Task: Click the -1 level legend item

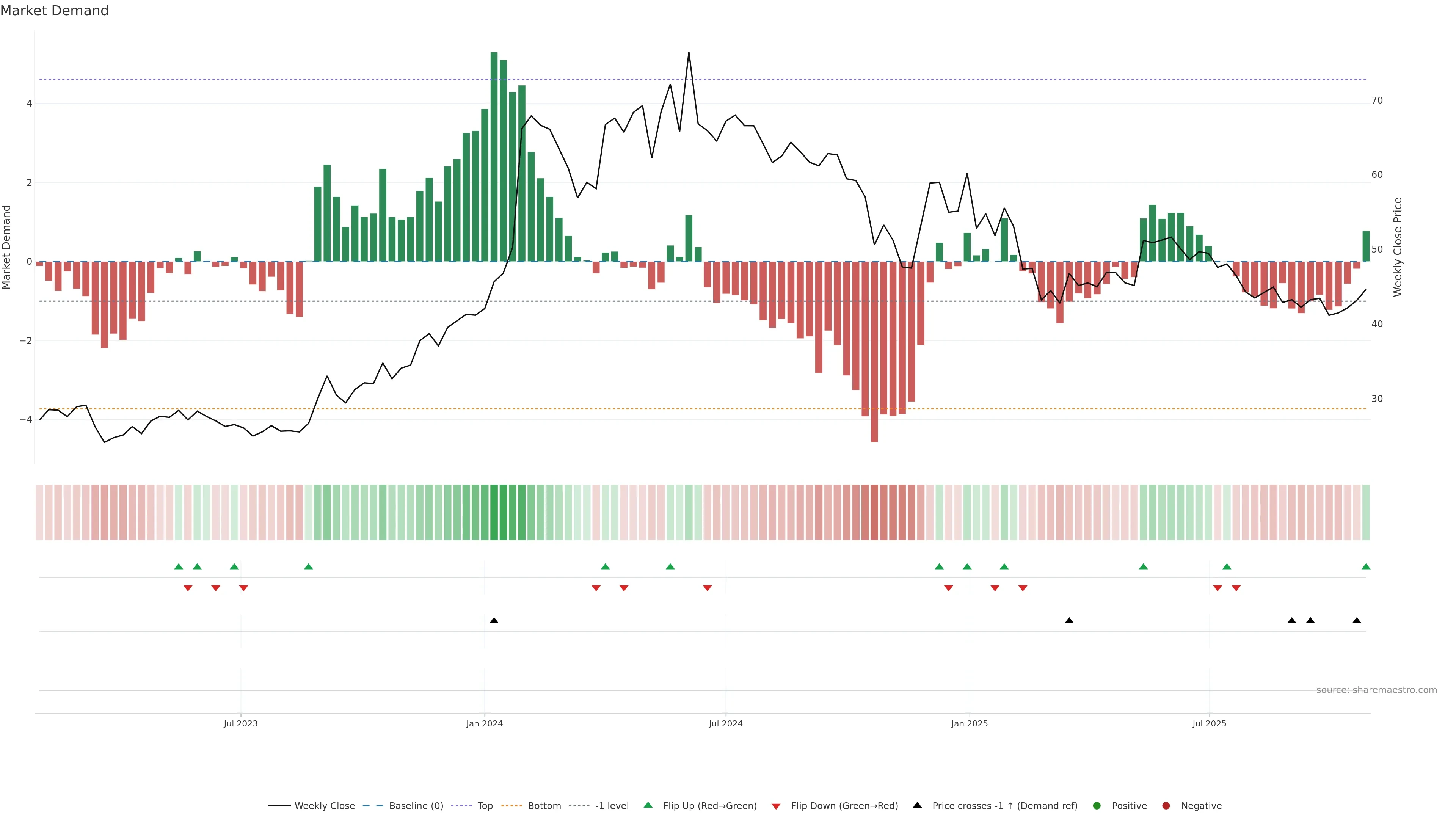Action: (x=612, y=806)
